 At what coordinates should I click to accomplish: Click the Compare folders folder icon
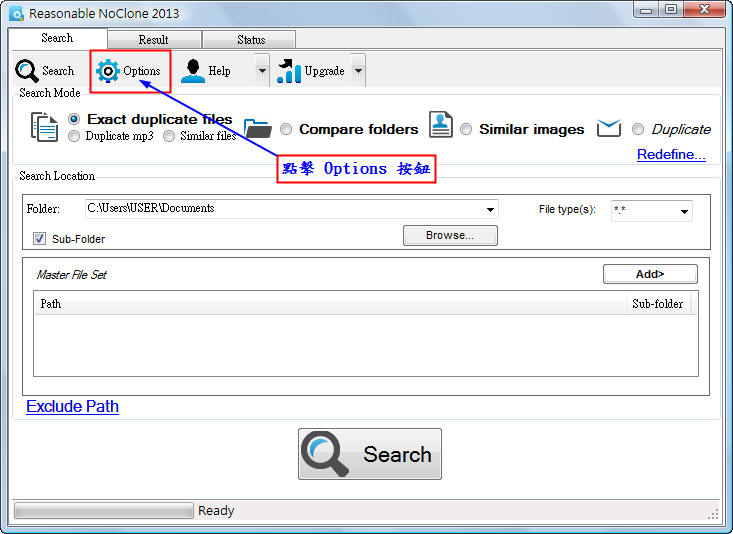(258, 128)
